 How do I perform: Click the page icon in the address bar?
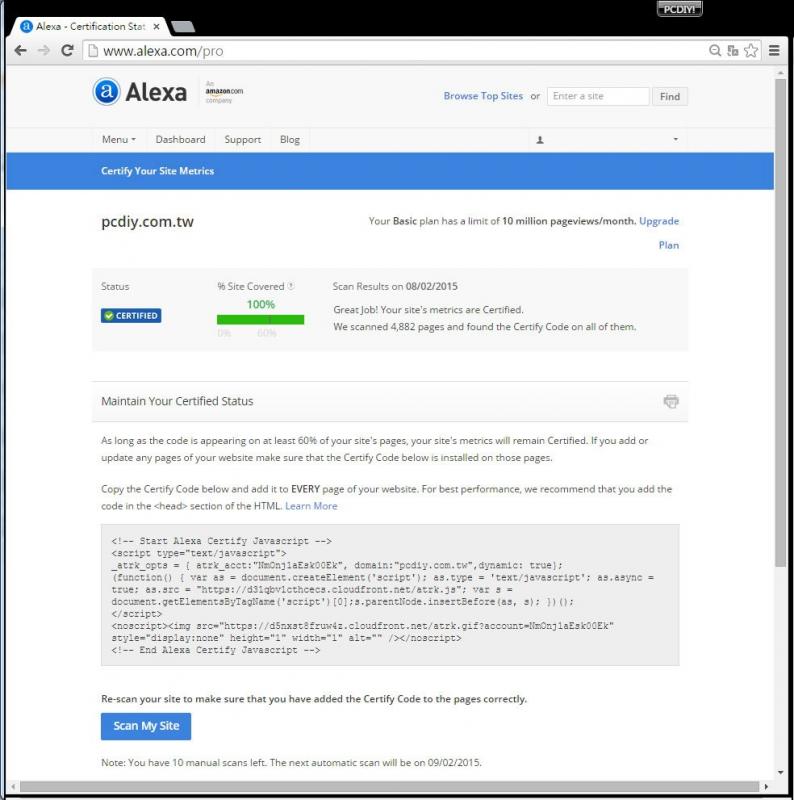click(93, 51)
